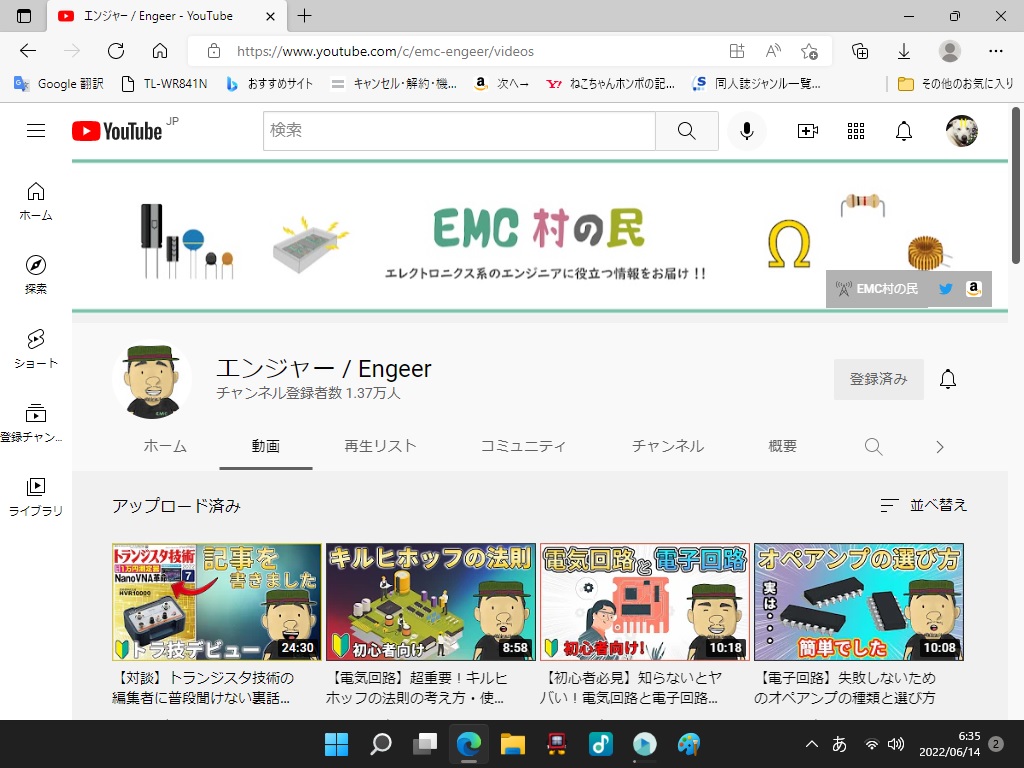
Task: Open TL-WR841N bookmark
Action: (165, 84)
